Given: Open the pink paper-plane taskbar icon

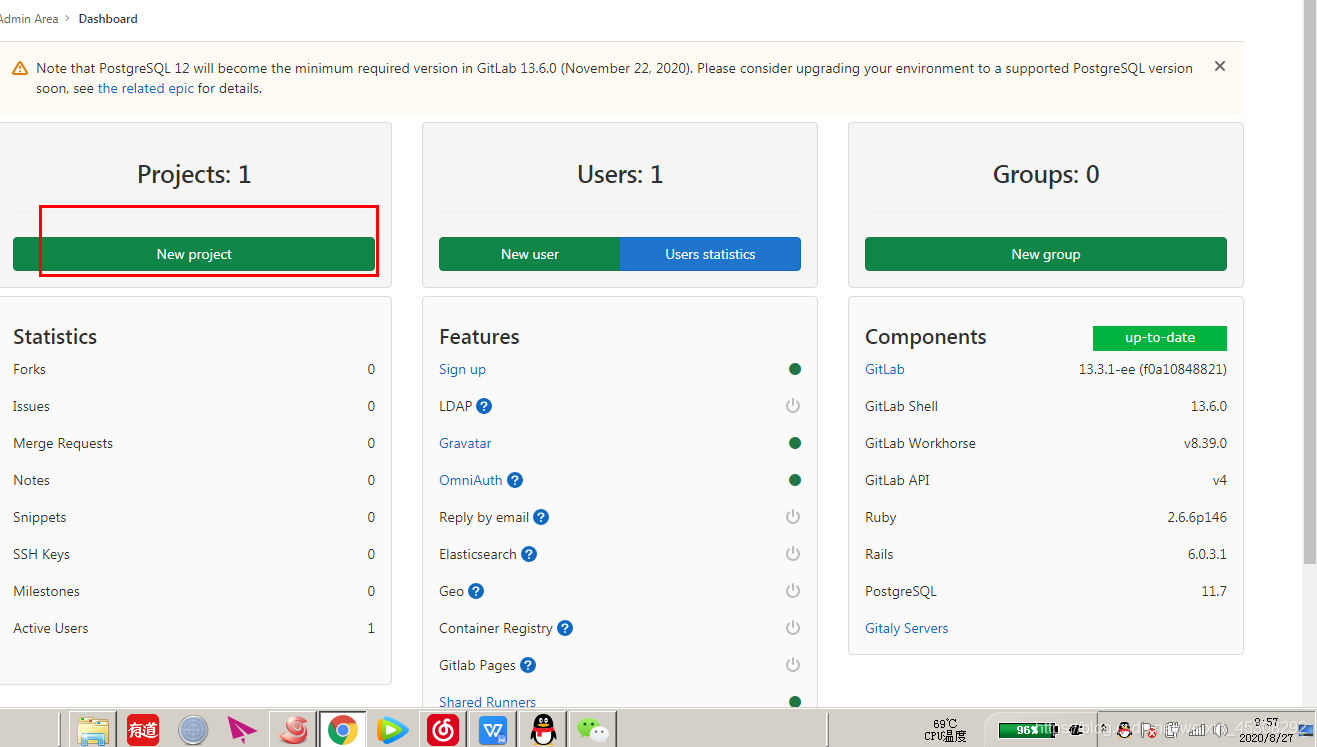Looking at the screenshot, I should coord(243,730).
